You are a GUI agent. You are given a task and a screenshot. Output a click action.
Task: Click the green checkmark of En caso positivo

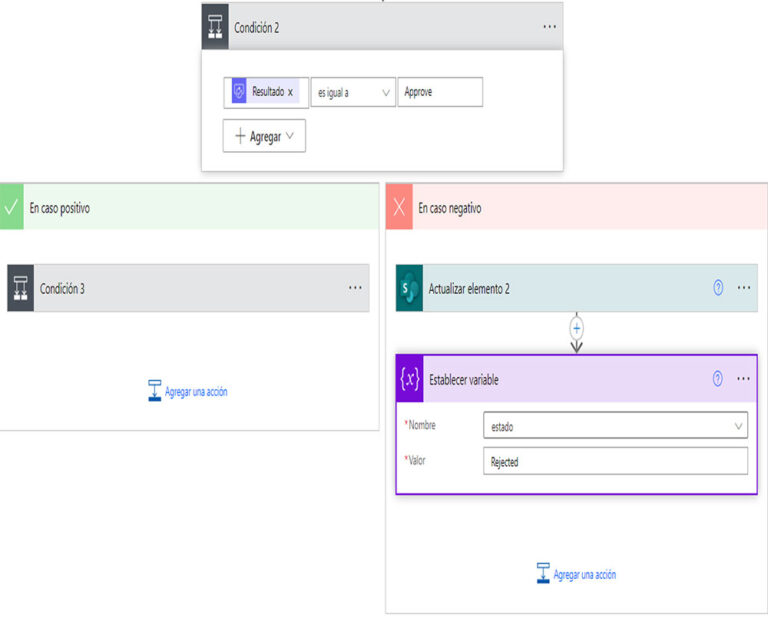[11, 208]
